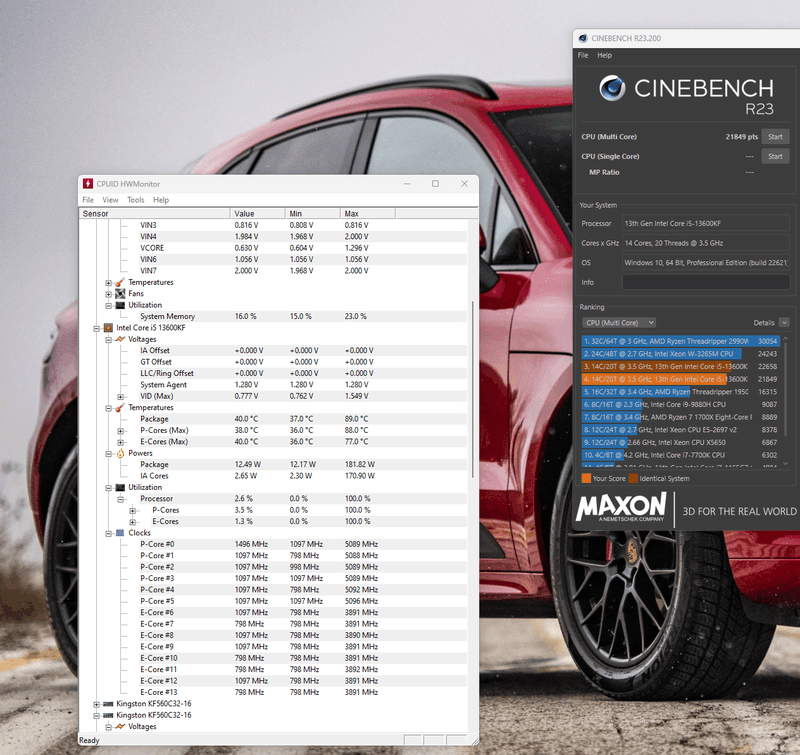Expand the P-Cores utilization row
The image size is (800, 755).
(133, 510)
